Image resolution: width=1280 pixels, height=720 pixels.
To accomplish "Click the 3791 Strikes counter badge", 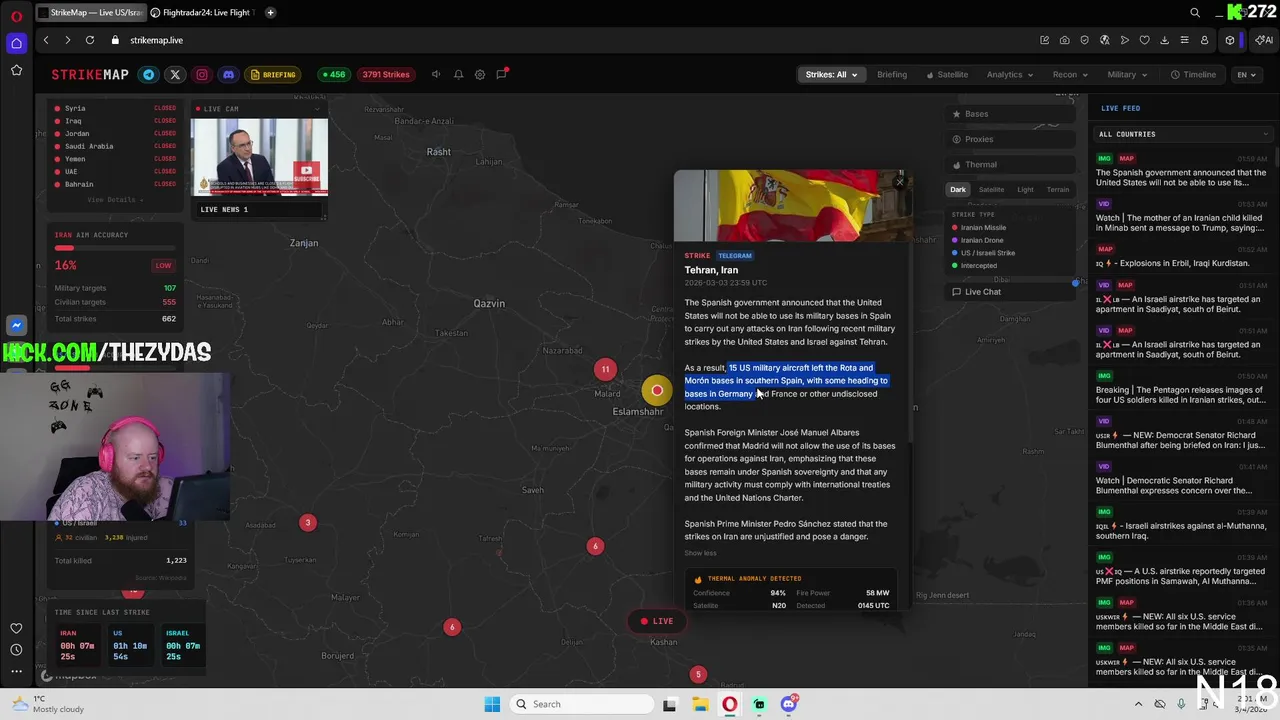I will [x=386, y=75].
